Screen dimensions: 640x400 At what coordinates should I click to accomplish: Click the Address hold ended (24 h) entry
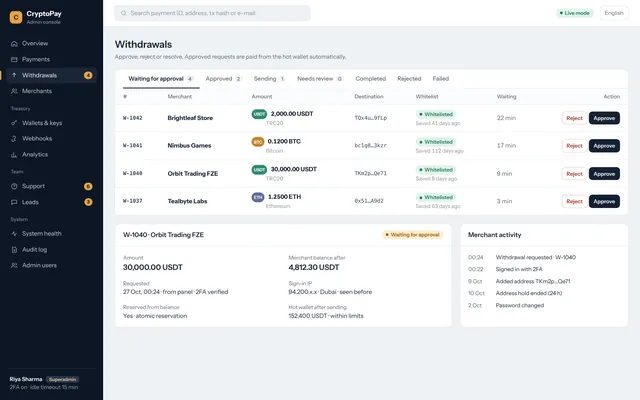(529, 293)
